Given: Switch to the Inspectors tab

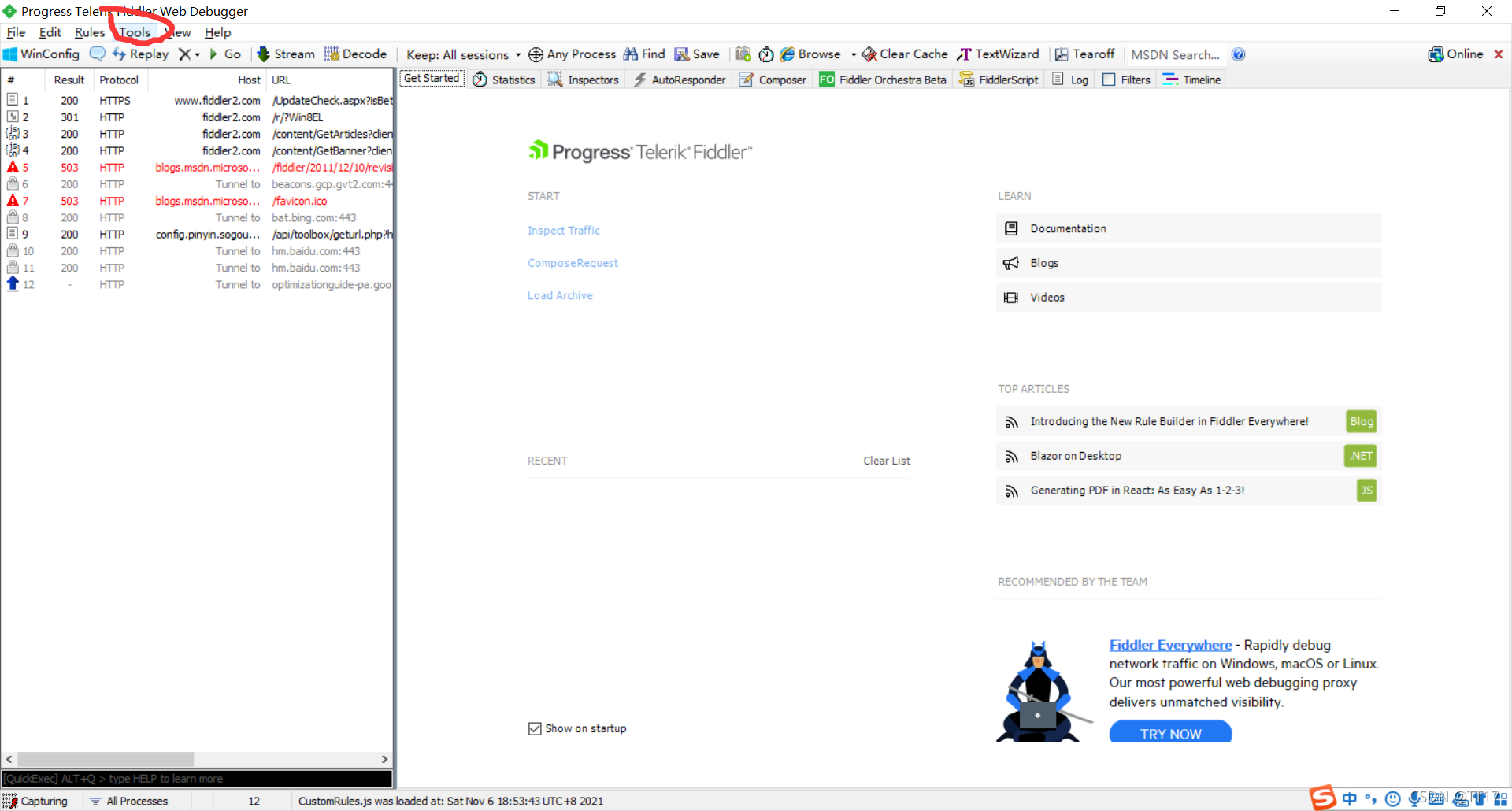Looking at the screenshot, I should pyautogui.click(x=584, y=80).
